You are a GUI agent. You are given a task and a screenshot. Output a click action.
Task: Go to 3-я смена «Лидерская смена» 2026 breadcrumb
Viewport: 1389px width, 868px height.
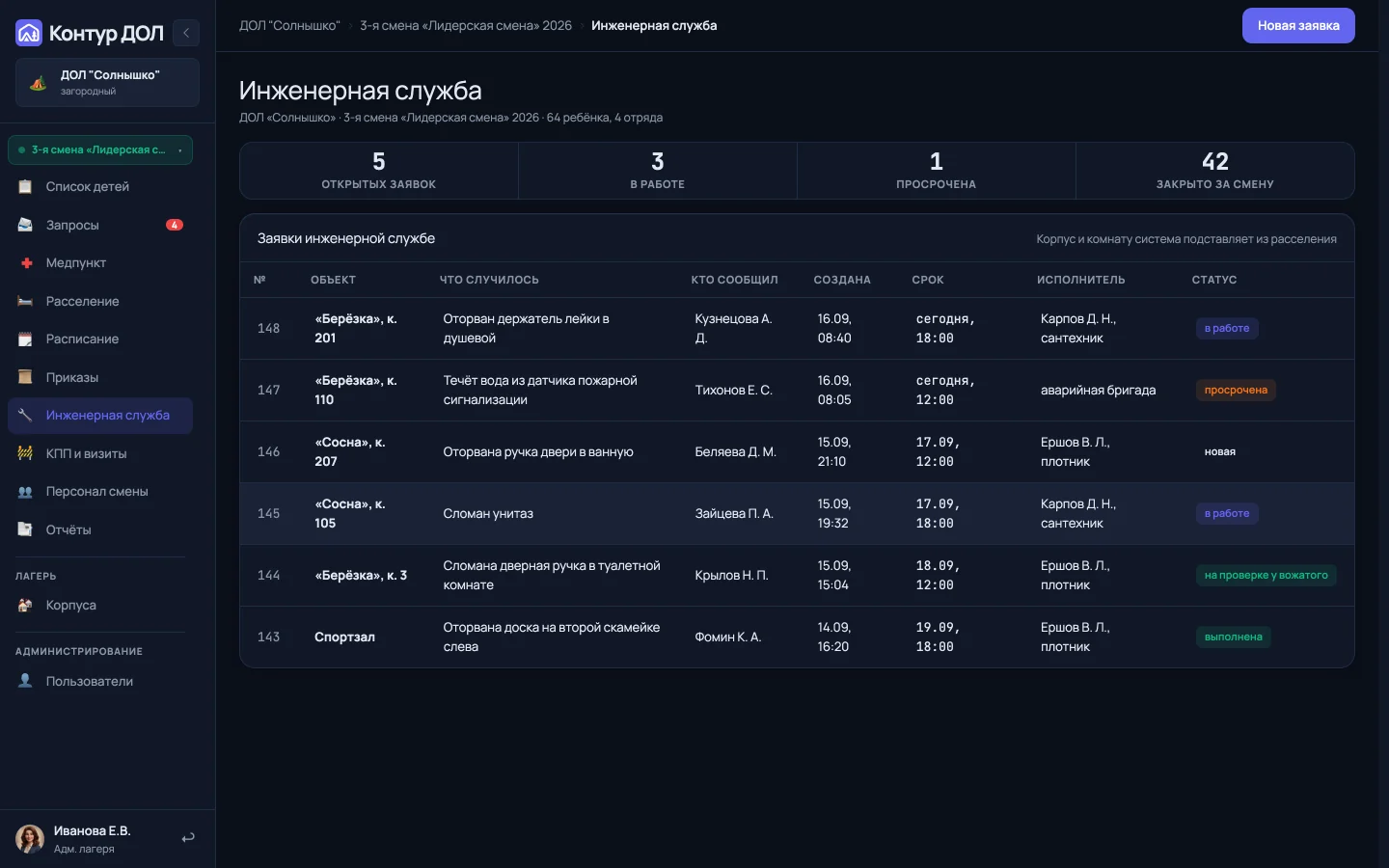pos(466,25)
